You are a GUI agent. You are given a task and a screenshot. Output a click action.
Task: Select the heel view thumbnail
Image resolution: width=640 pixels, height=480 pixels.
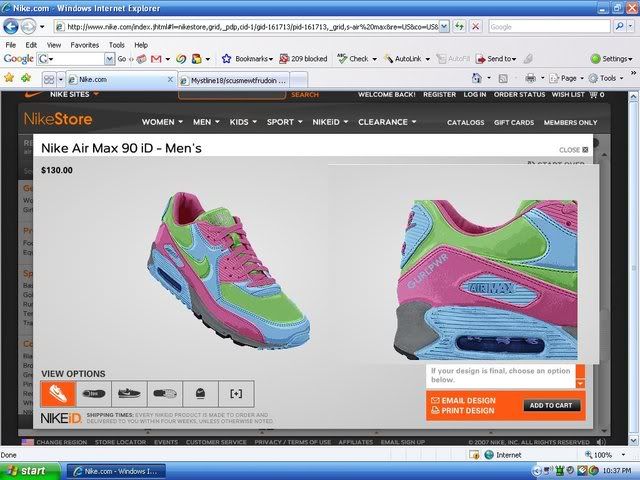click(x=200, y=394)
